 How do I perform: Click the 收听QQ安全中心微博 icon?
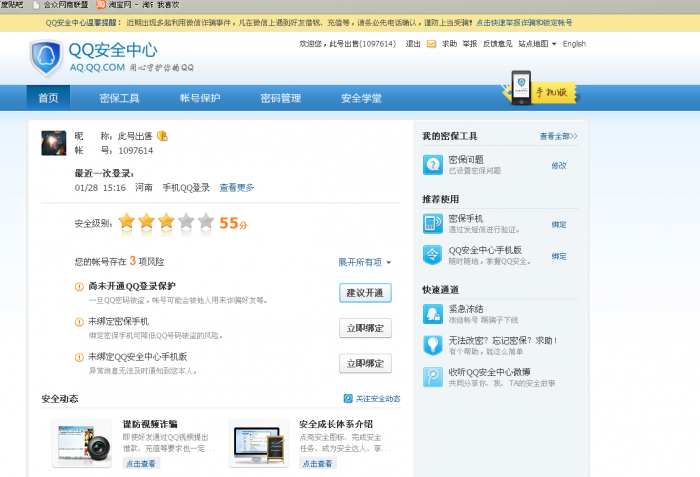(x=433, y=377)
